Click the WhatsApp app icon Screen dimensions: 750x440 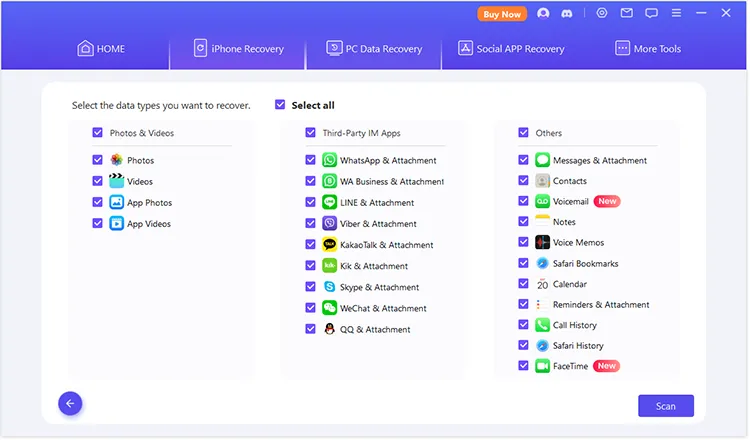coord(329,160)
